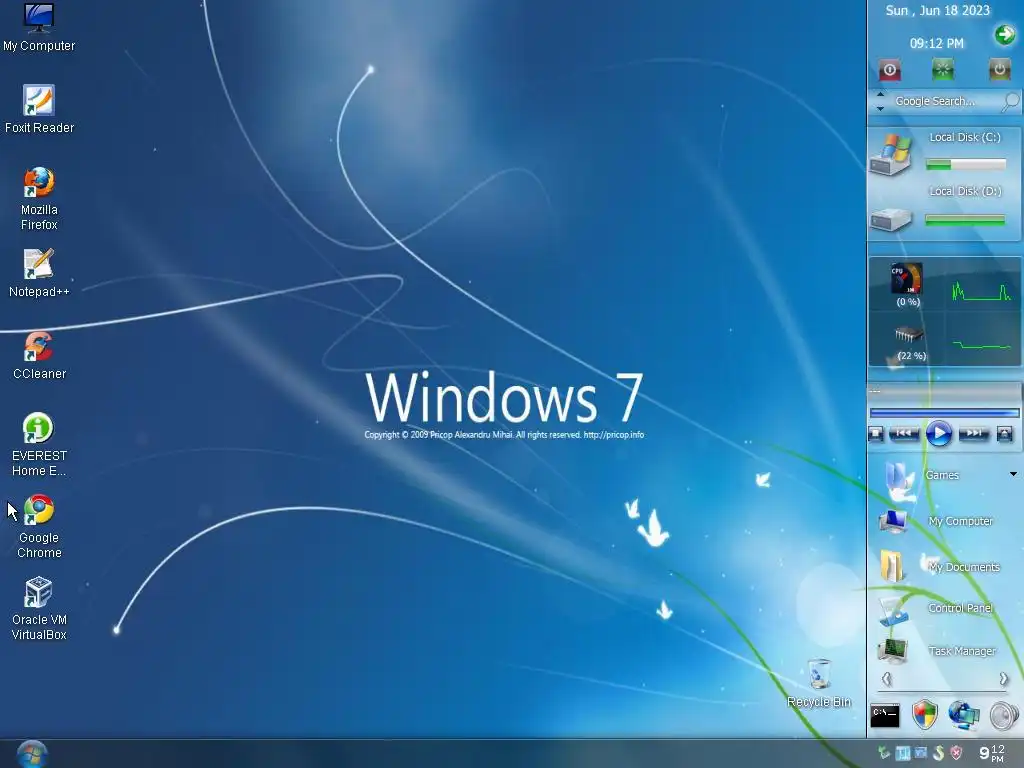Select the Oracle VM VirtualBox shortcut

pyautogui.click(x=39, y=608)
